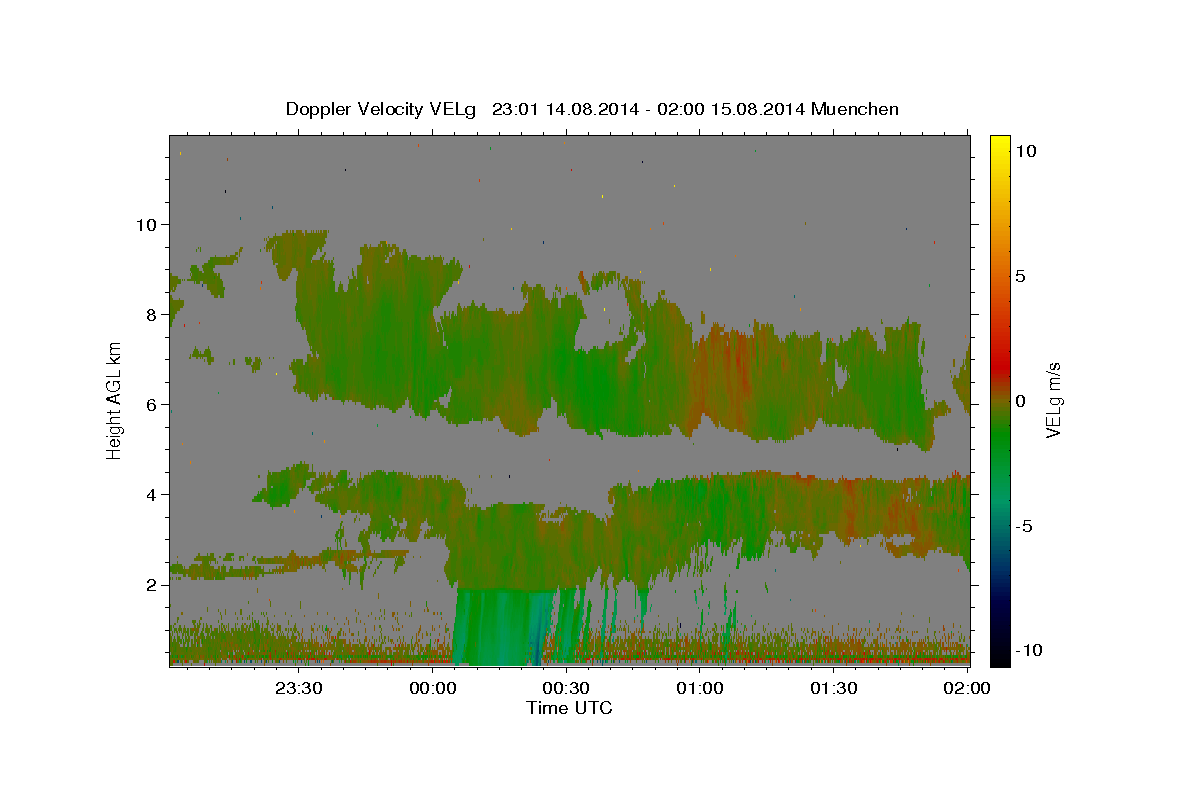Click the colorbar tick label '0'
Screen dimensions: 1200x800
tap(1021, 401)
